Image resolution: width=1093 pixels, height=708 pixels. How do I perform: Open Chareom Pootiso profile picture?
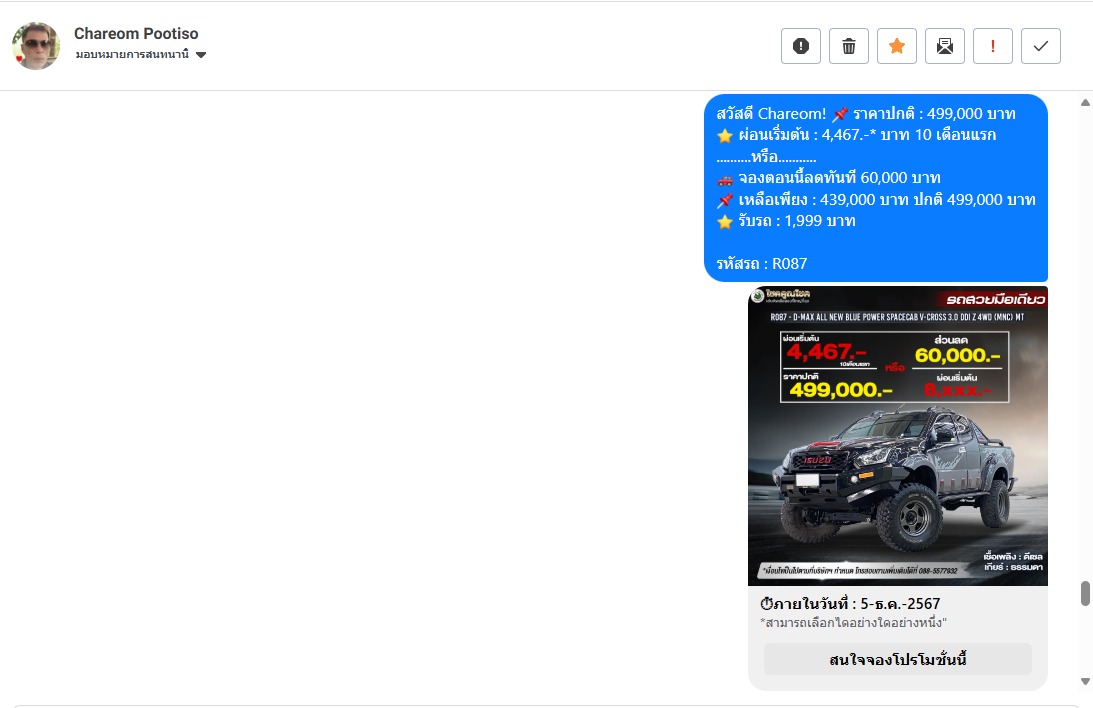[36, 46]
